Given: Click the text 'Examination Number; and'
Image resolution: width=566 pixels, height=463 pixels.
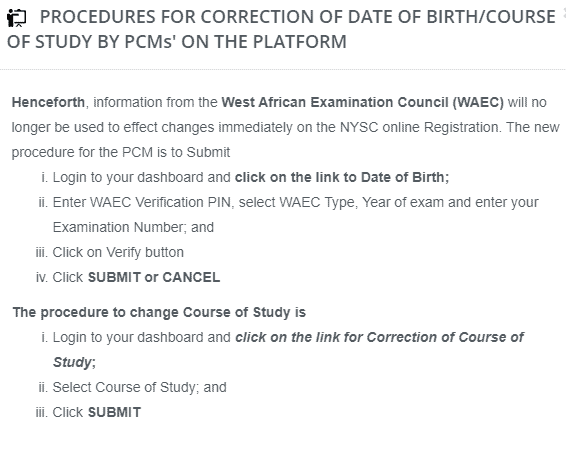Looking at the screenshot, I should (x=133, y=227).
